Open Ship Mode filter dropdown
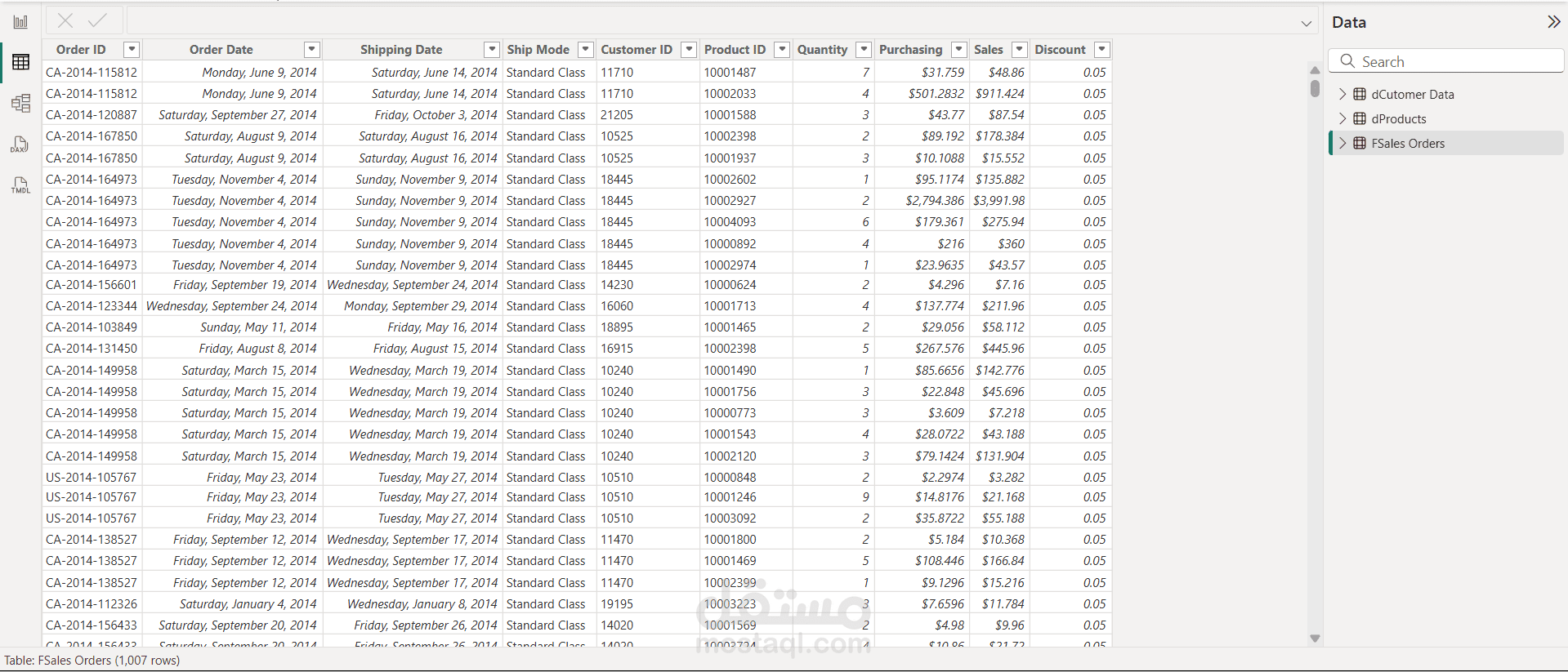Screen dimensions: 1568x672 click(586, 50)
